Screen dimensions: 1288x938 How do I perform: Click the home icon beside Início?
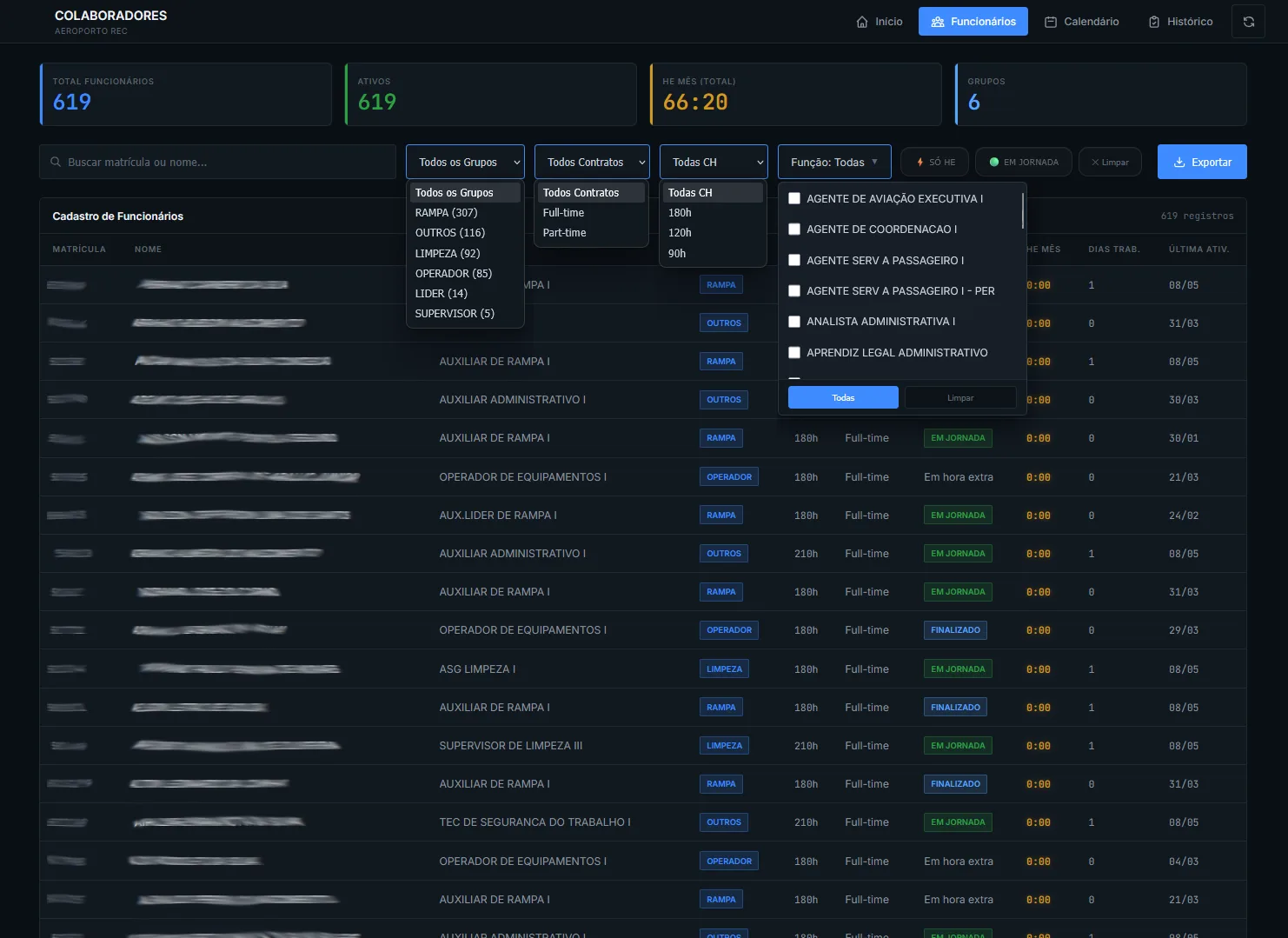pos(862,22)
